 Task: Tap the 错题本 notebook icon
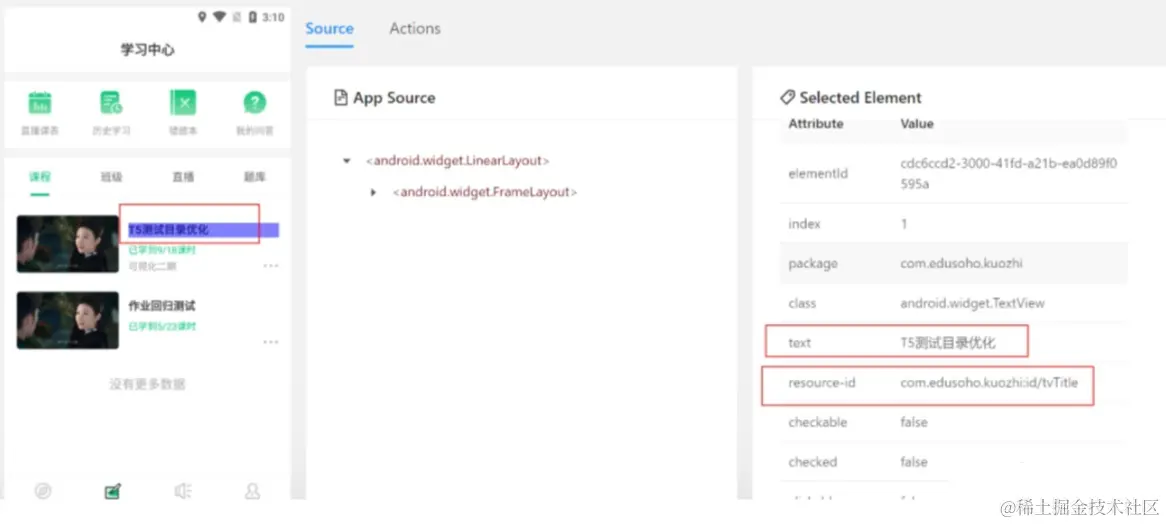pyautogui.click(x=183, y=104)
